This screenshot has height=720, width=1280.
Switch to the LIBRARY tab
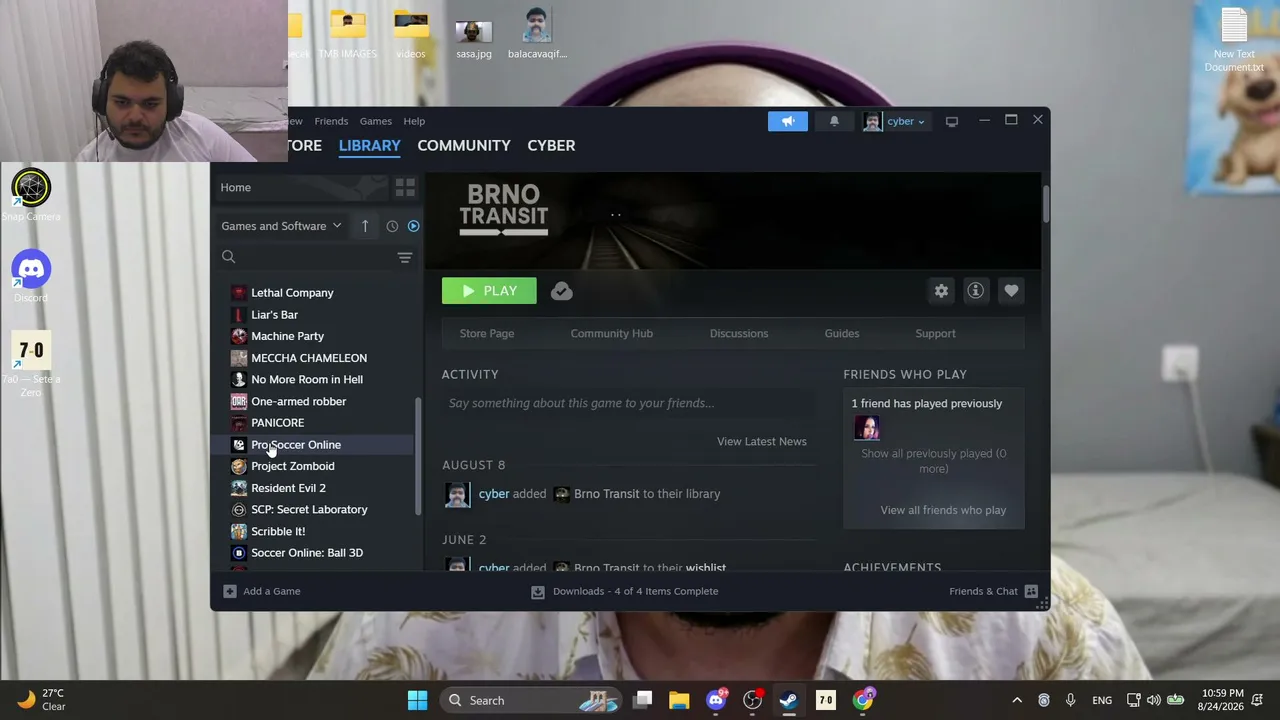(369, 145)
